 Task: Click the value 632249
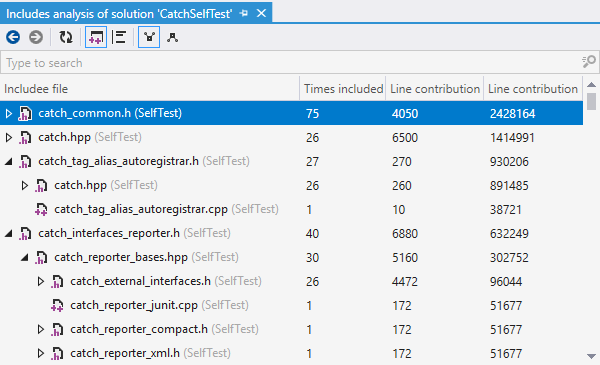pyautogui.click(x=509, y=234)
